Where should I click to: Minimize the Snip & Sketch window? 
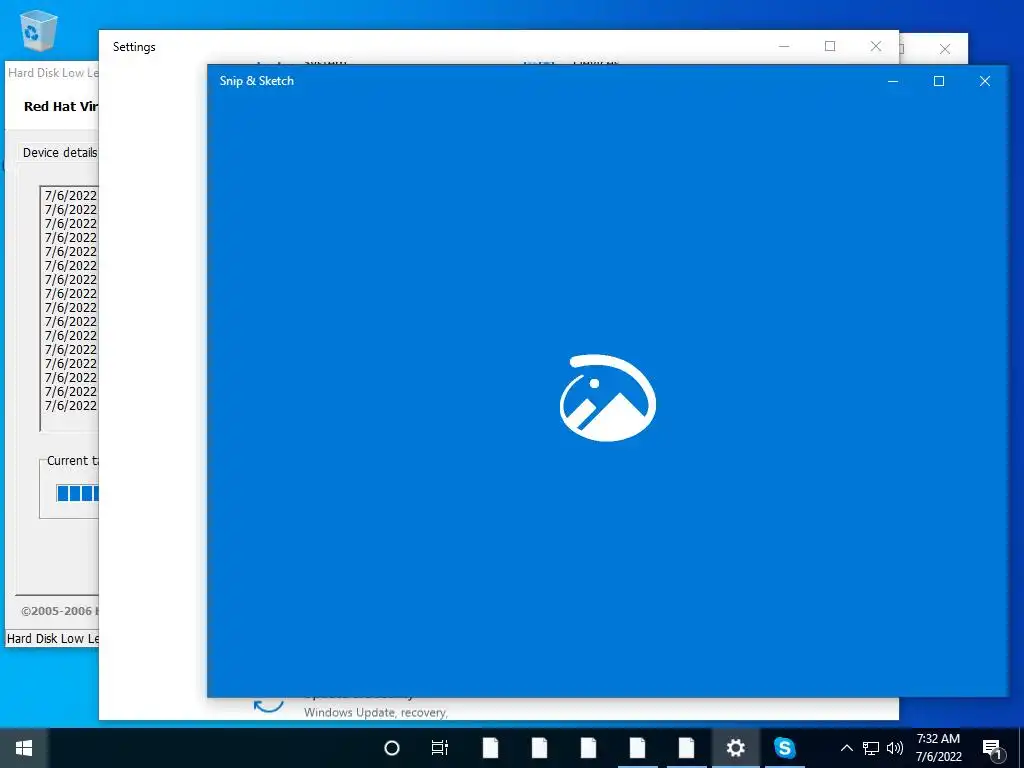(893, 81)
